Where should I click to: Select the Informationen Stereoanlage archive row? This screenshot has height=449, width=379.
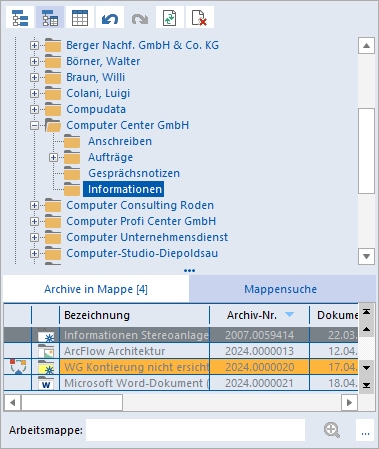click(x=181, y=335)
